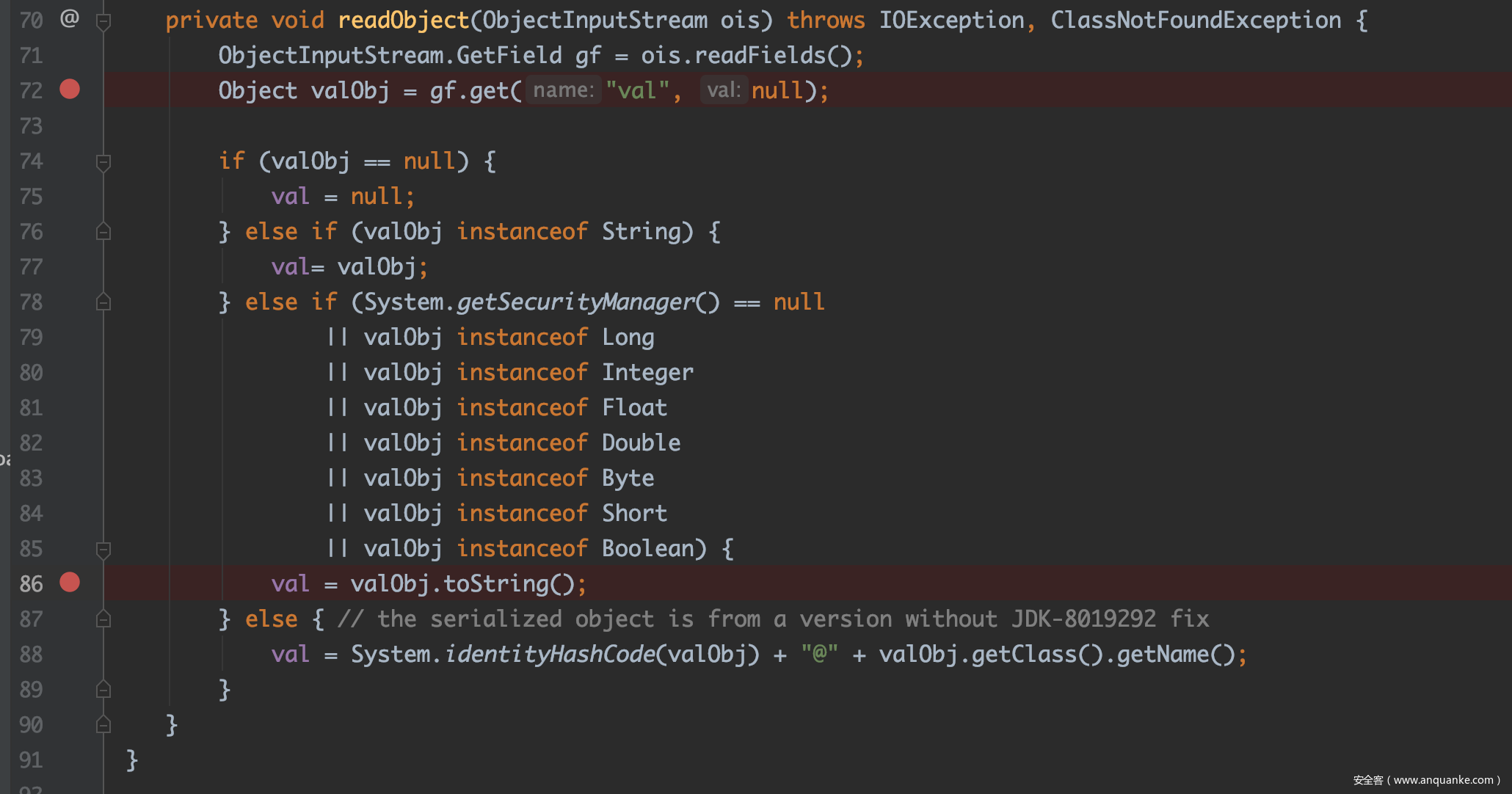The width and height of the screenshot is (1512, 794).
Task: Click the "name:" parameter hint on line 72
Action: tap(563, 90)
